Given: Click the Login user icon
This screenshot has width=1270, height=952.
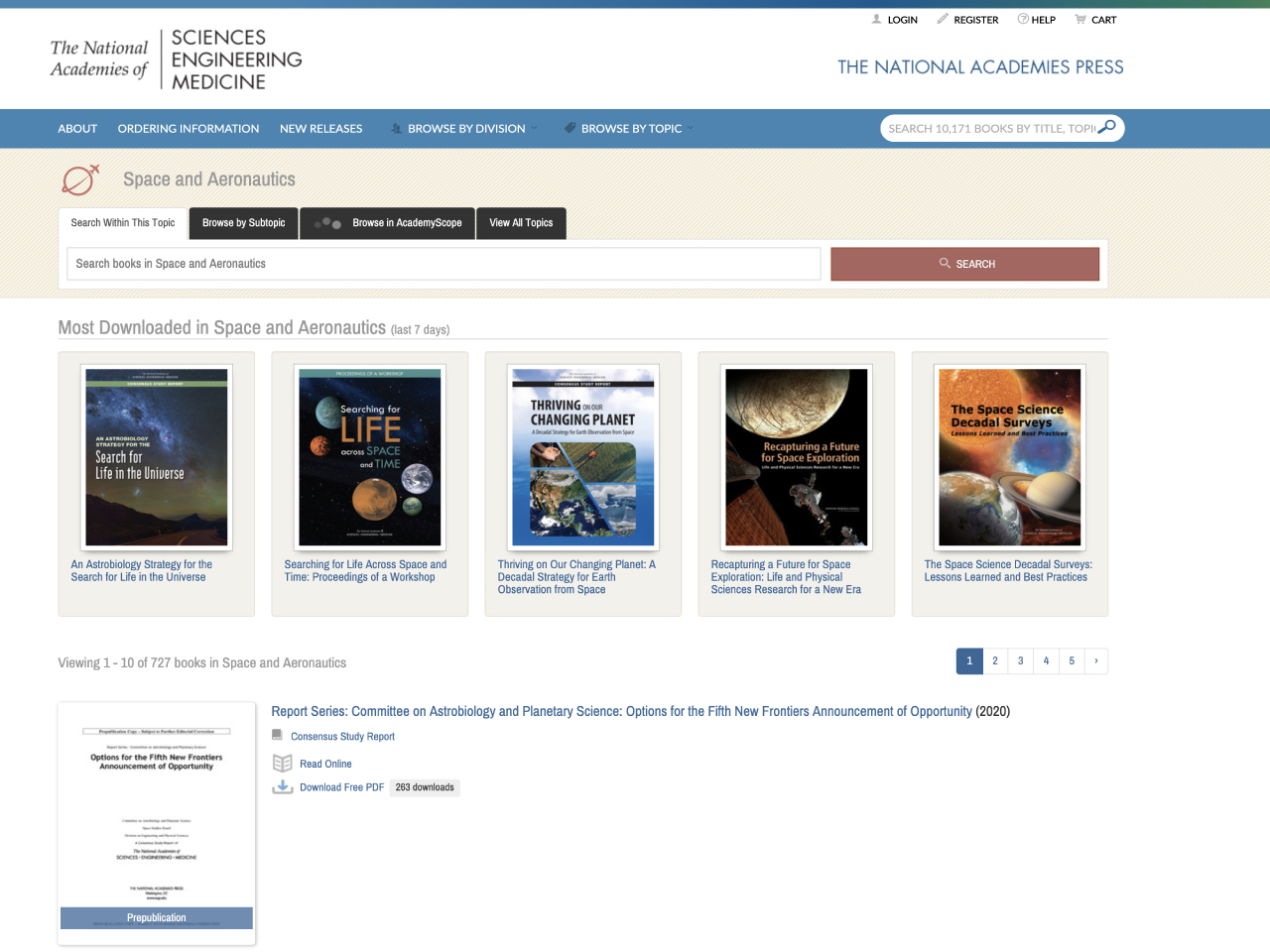Looking at the screenshot, I should pyautogui.click(x=876, y=19).
